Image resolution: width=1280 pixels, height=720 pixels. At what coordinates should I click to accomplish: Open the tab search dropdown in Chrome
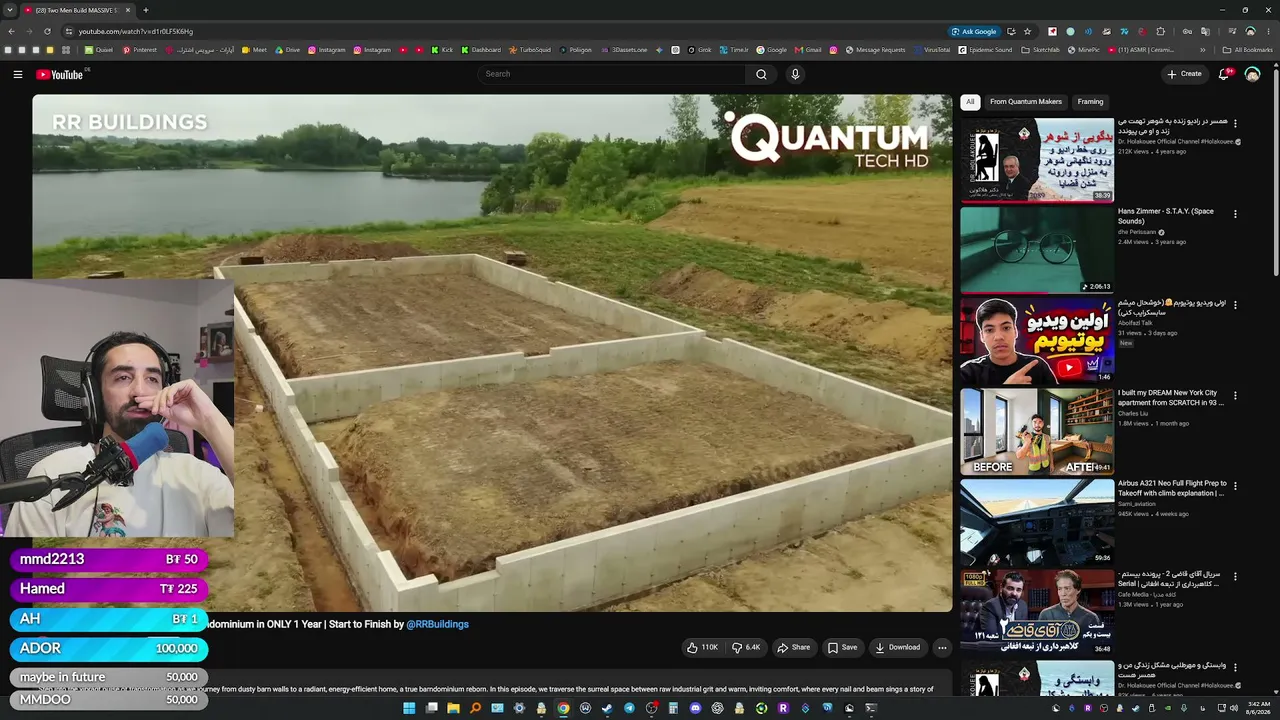[x=11, y=10]
